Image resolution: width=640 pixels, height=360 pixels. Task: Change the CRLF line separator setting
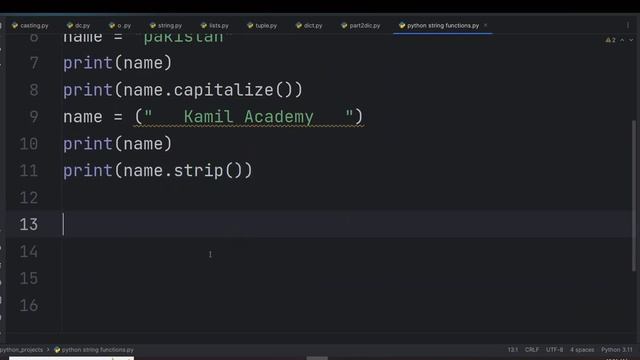[x=532, y=350]
